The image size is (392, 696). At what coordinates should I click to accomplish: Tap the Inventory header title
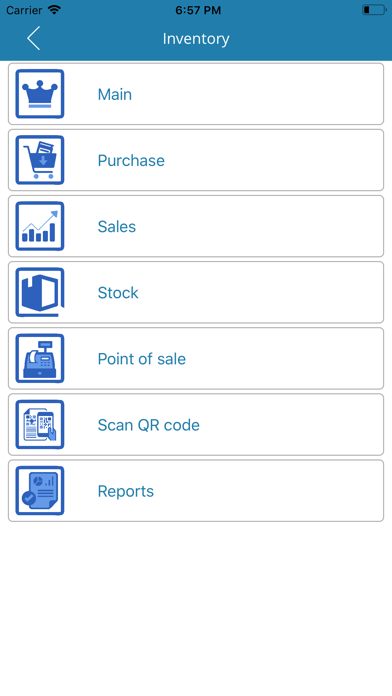click(196, 39)
